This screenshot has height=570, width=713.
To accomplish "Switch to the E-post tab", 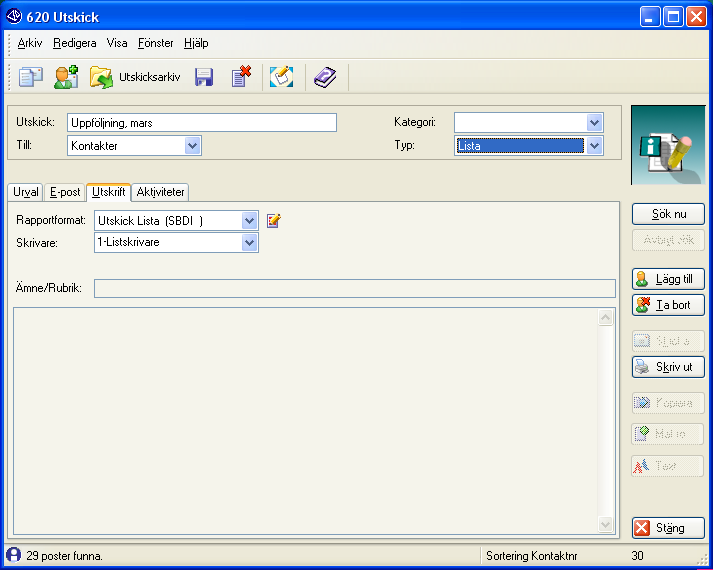I will pyautogui.click(x=65, y=192).
